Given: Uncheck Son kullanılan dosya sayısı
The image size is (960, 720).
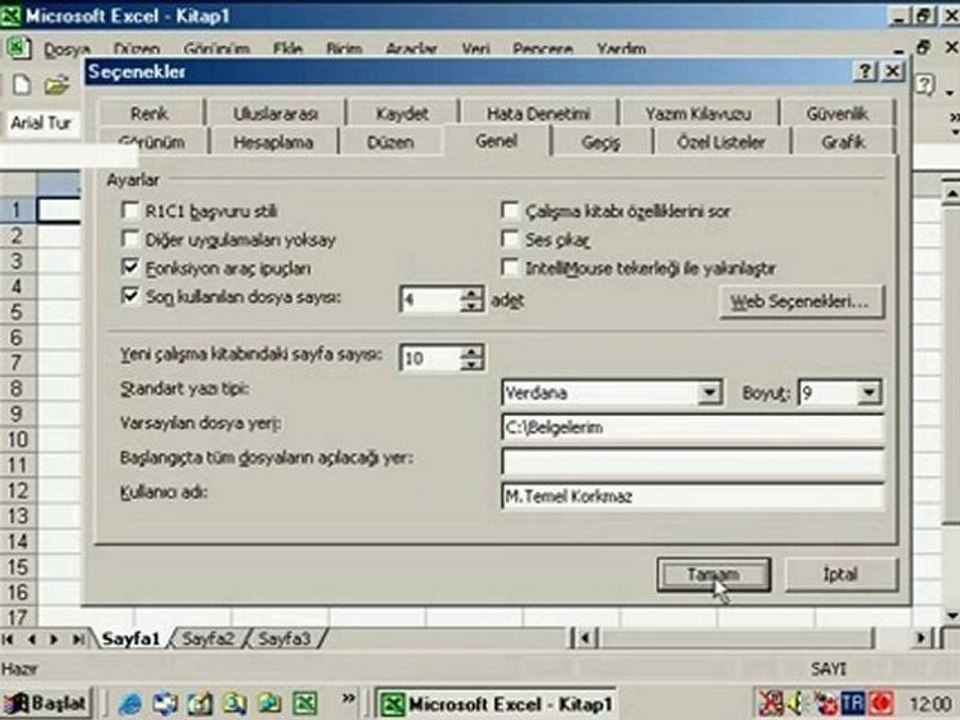Looking at the screenshot, I should coord(130,296).
